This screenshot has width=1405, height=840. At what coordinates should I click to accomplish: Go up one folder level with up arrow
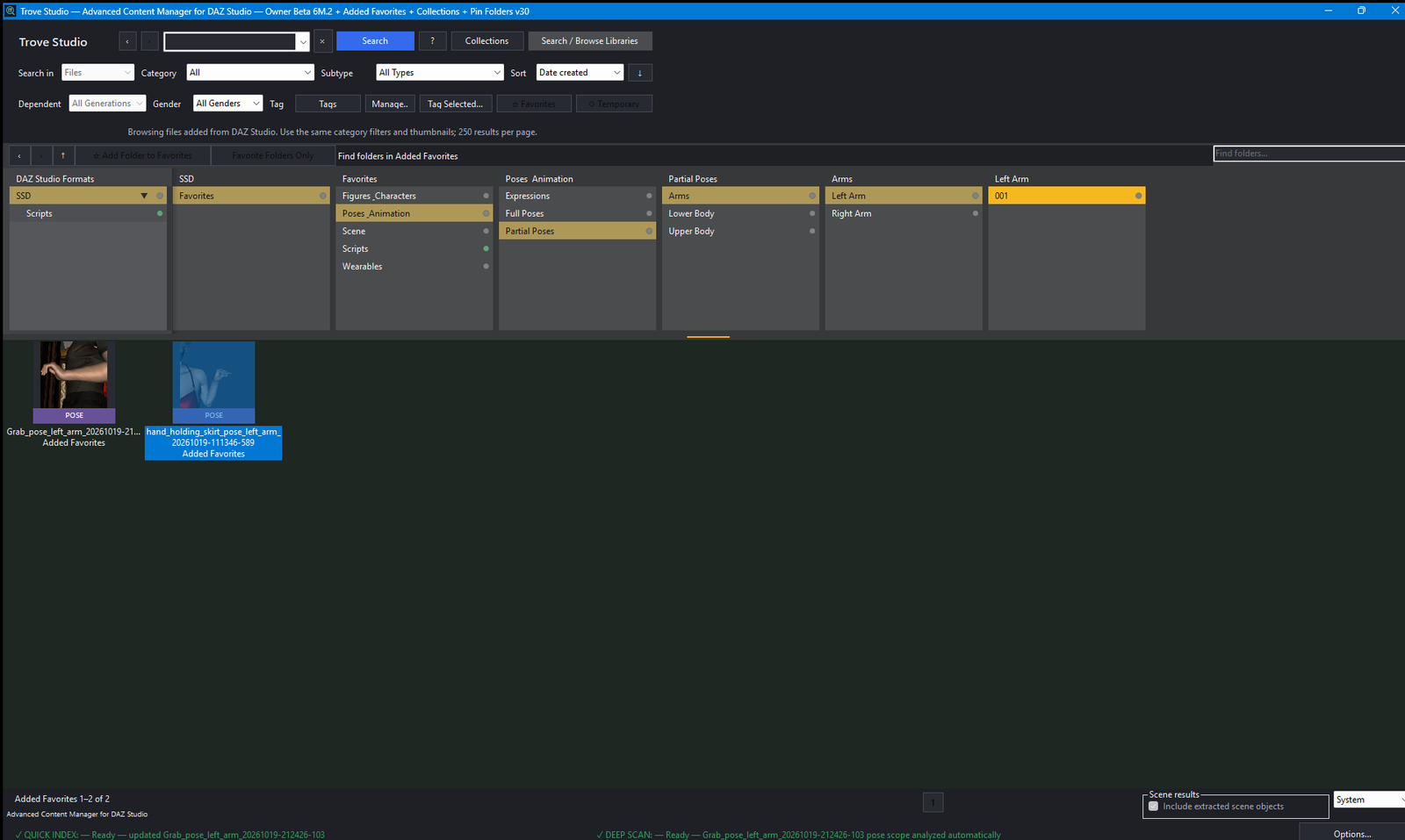pyautogui.click(x=63, y=155)
